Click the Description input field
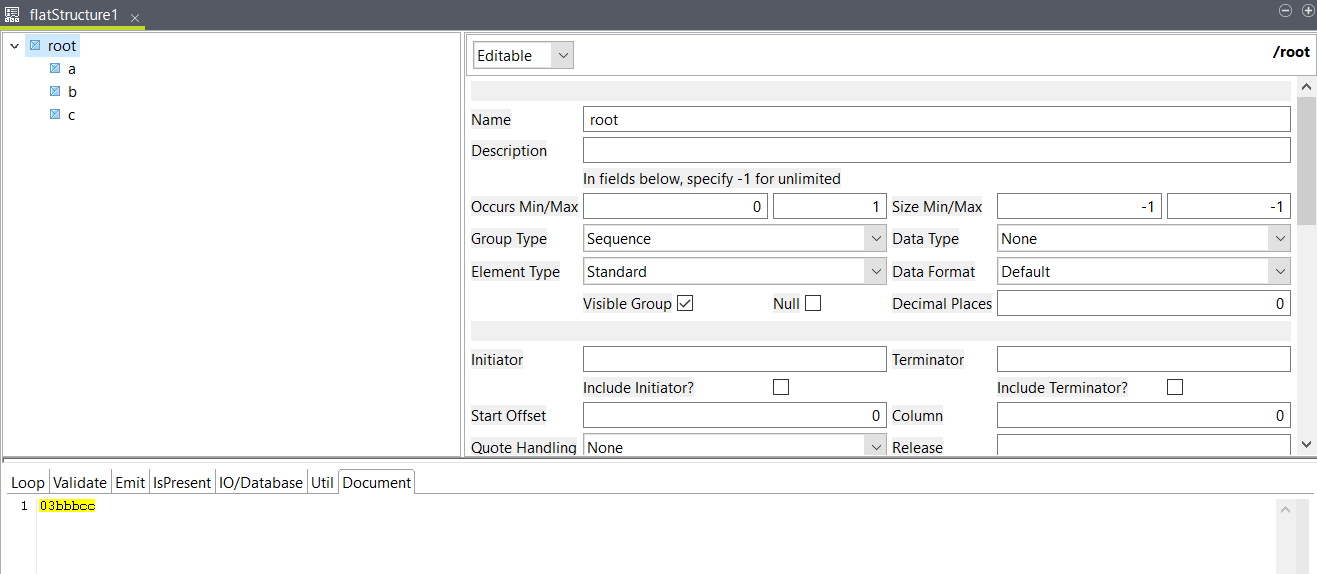This screenshot has height=574, width=1317. click(x=936, y=150)
